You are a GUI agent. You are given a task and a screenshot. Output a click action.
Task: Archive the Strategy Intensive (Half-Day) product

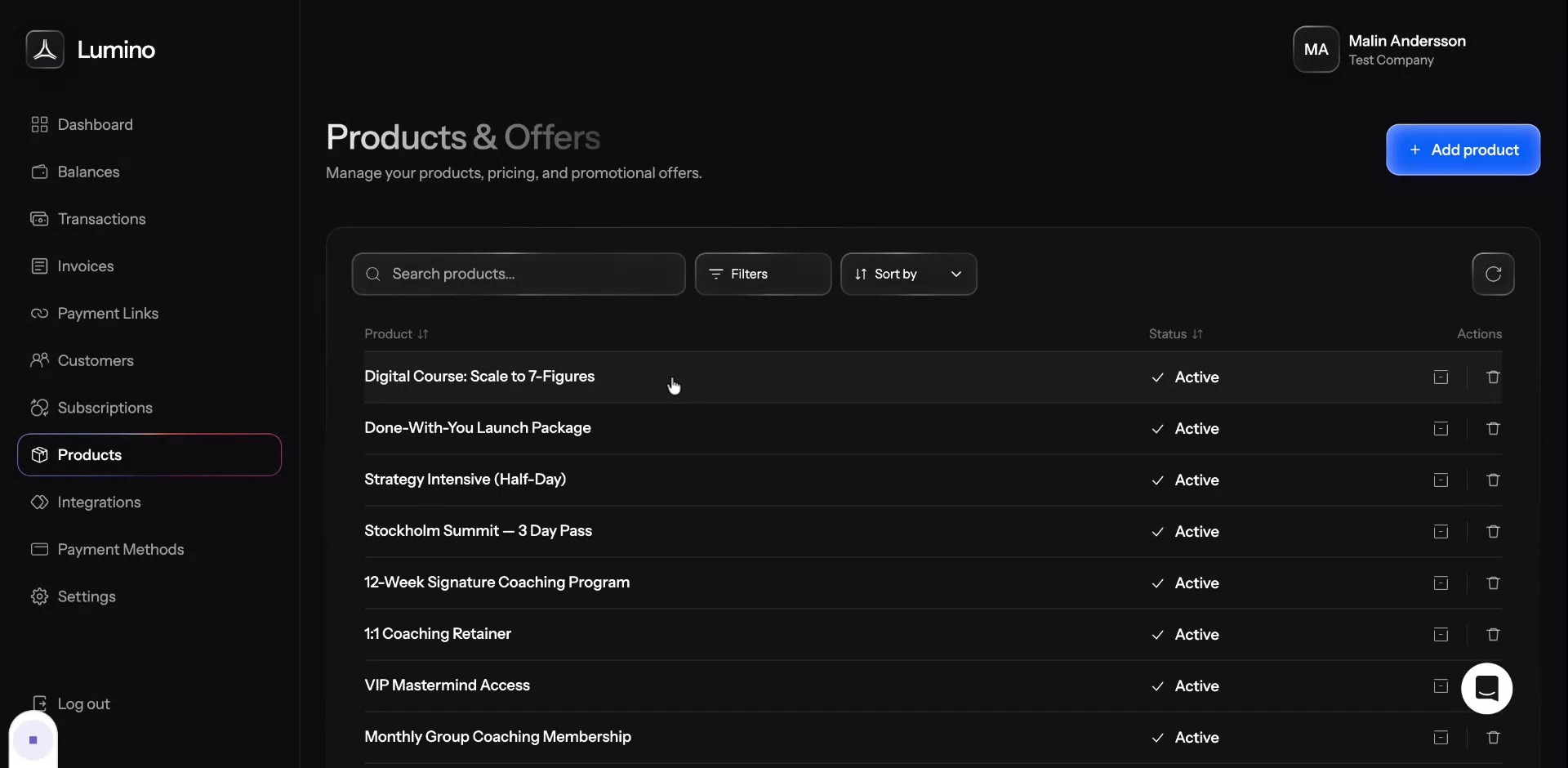pyautogui.click(x=1441, y=480)
